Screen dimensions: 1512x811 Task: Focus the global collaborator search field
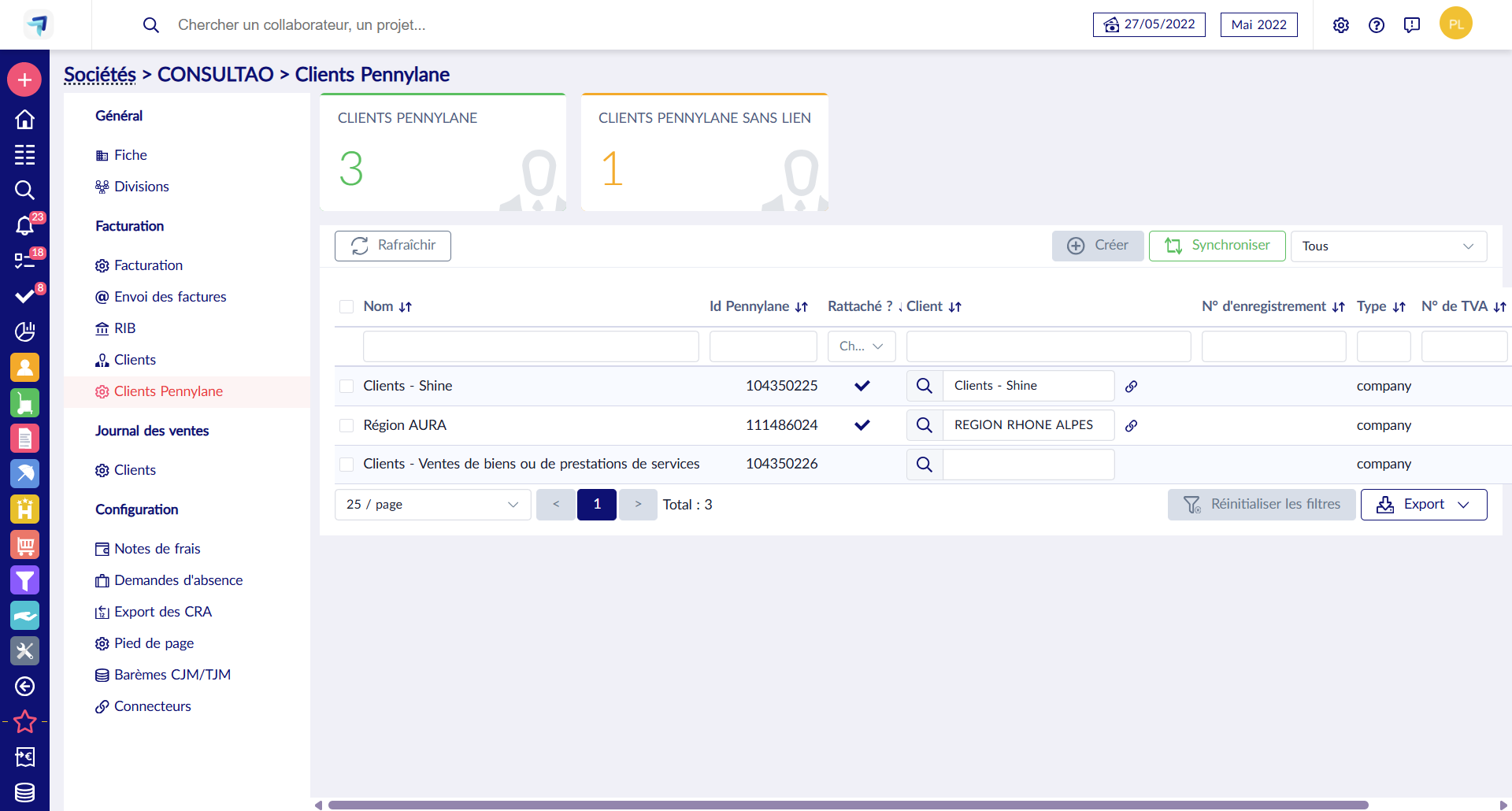click(302, 25)
